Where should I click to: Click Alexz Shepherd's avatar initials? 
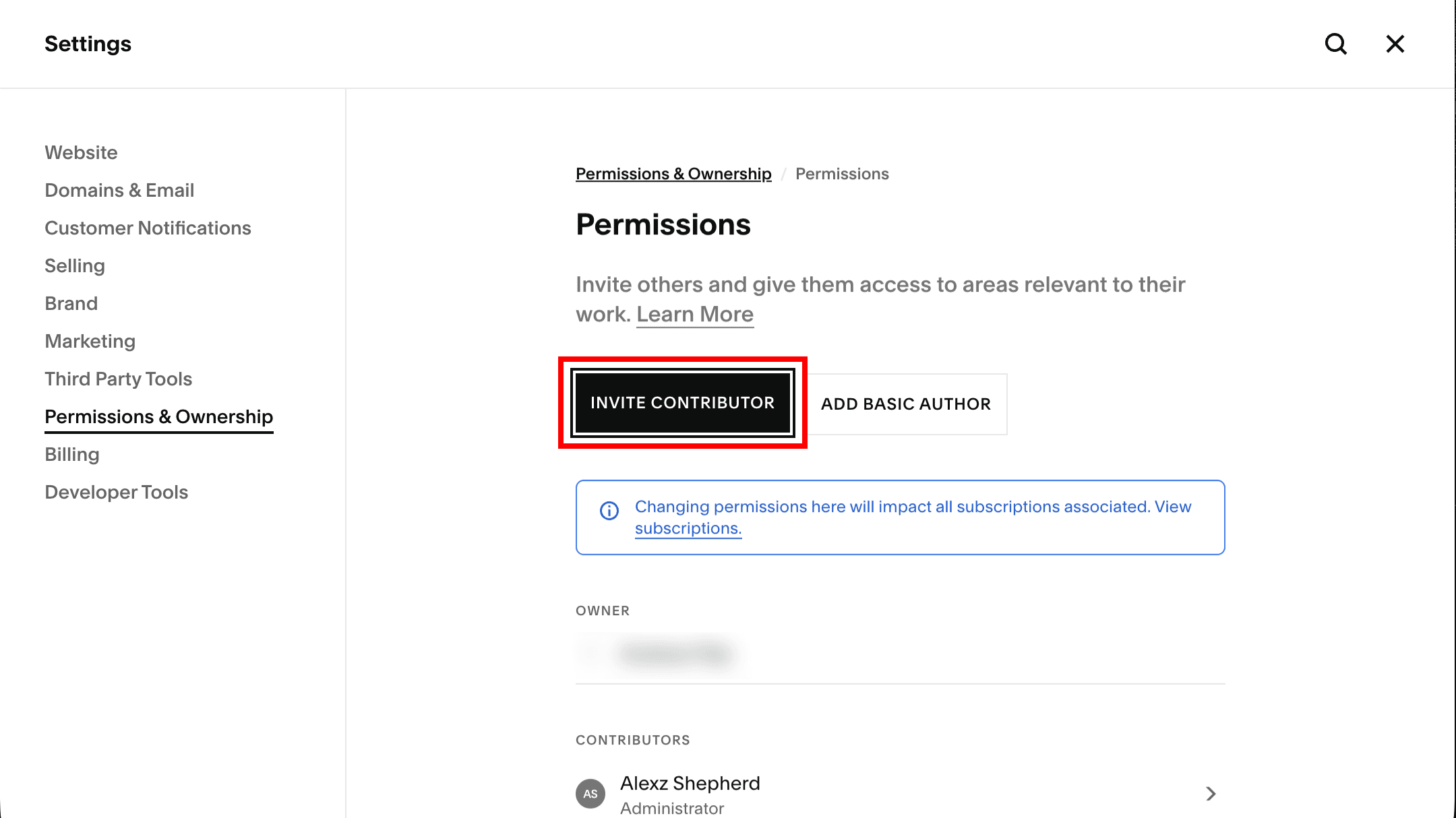point(590,794)
